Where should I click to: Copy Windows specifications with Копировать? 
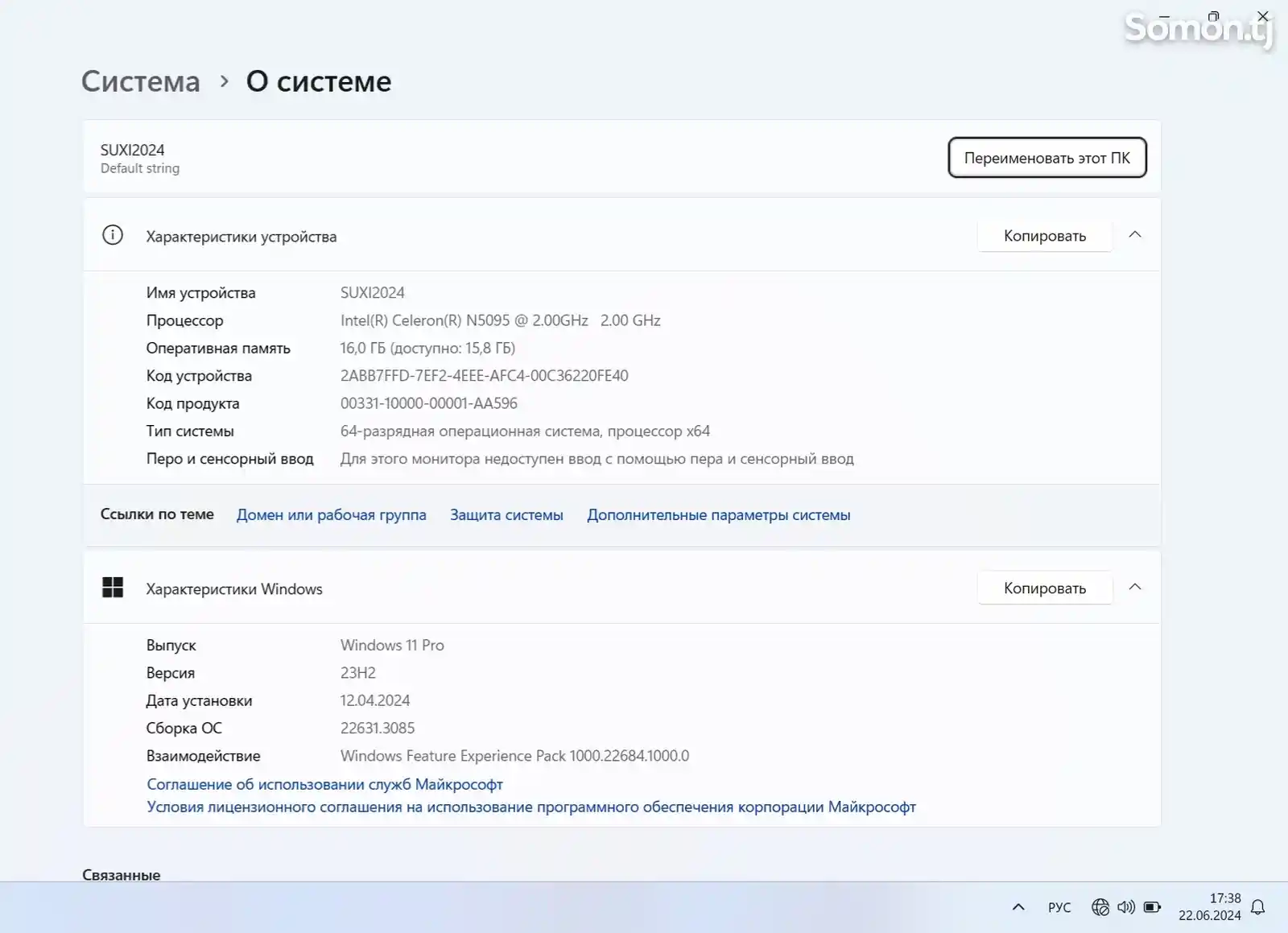click(x=1045, y=588)
